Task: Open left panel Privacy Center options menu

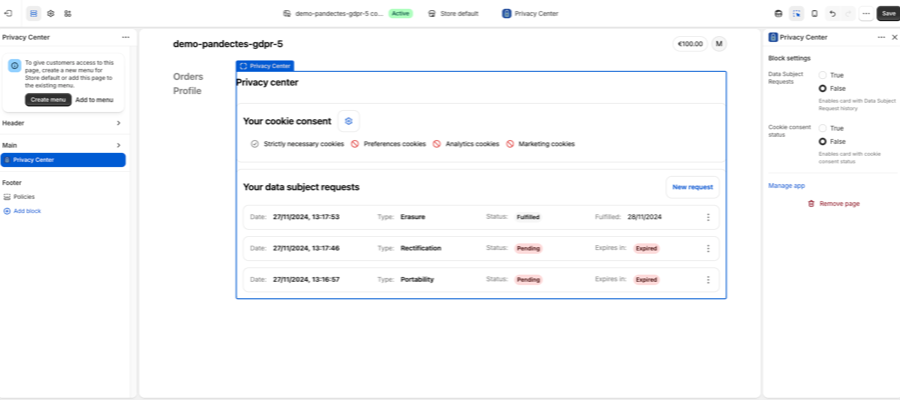Action: coord(126,37)
